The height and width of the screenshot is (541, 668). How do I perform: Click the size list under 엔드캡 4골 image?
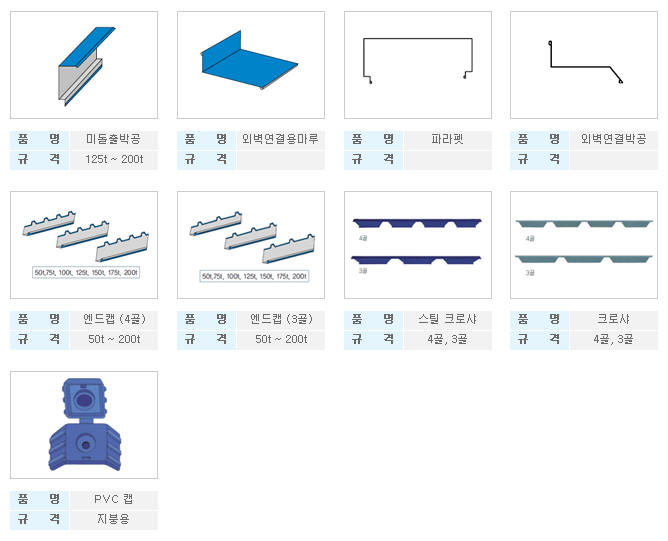[x=86, y=272]
